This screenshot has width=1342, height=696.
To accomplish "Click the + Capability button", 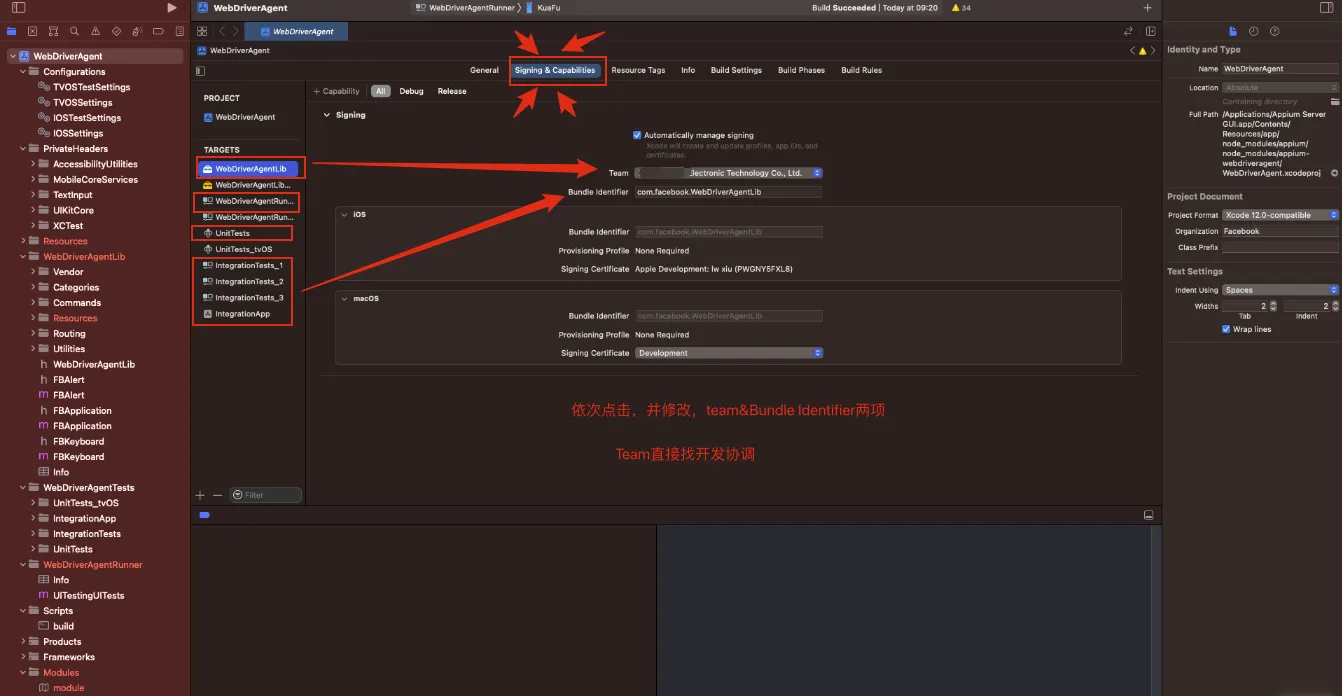I will point(337,91).
